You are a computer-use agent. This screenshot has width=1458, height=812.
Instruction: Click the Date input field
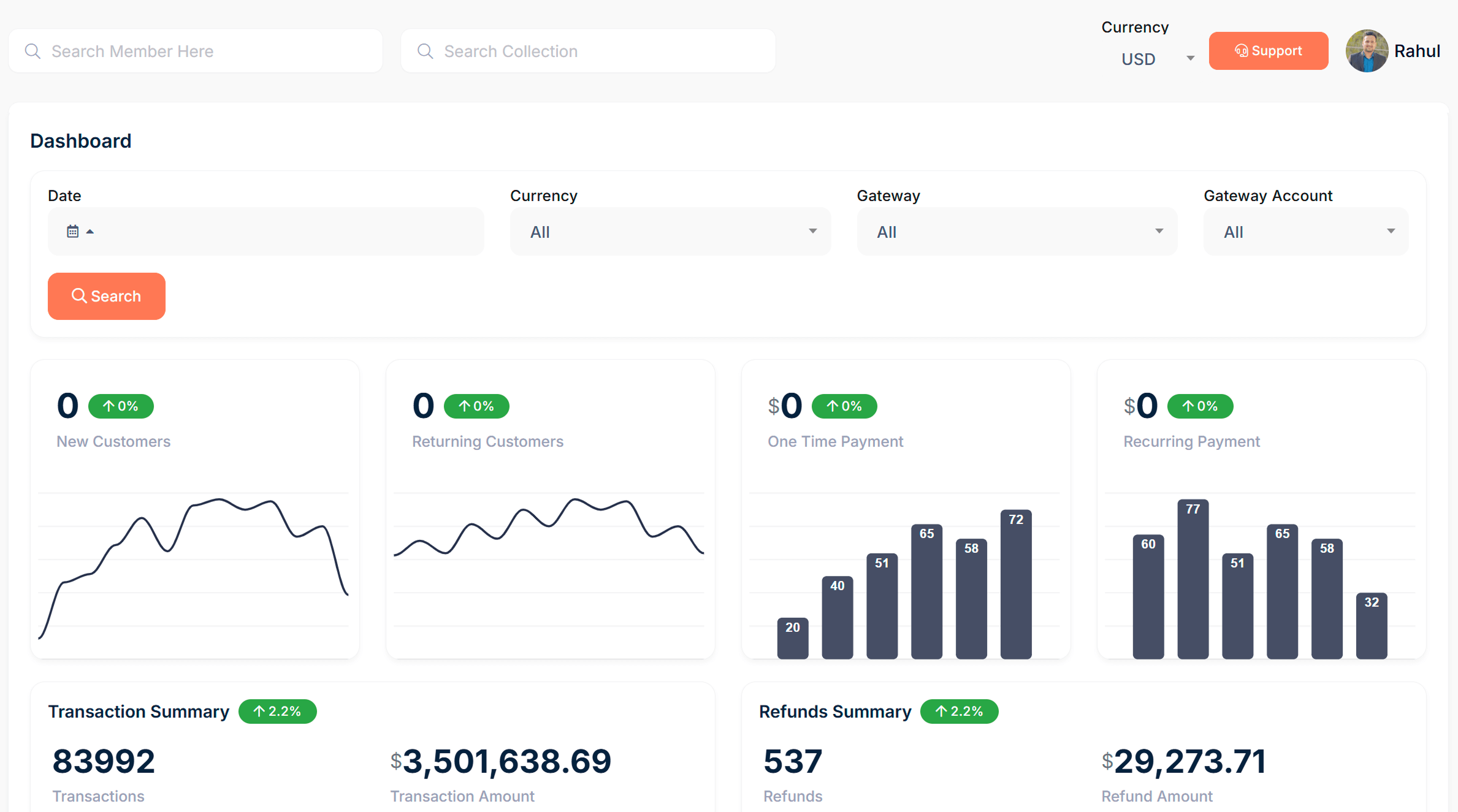[x=266, y=231]
